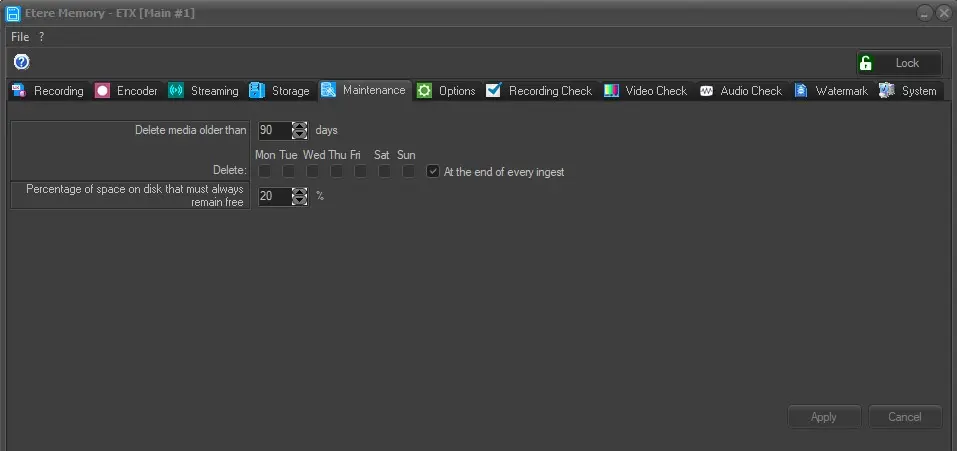This screenshot has width=957, height=451.
Task: Uncheck At the end of every ingest
Action: pyautogui.click(x=433, y=172)
